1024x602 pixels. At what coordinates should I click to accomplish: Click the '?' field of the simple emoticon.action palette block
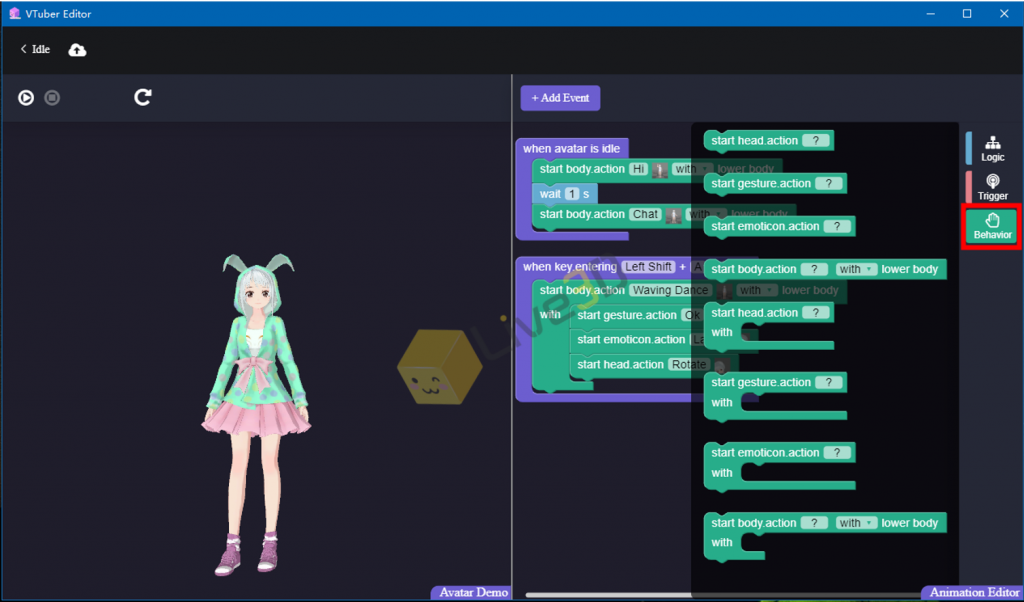[x=837, y=227]
